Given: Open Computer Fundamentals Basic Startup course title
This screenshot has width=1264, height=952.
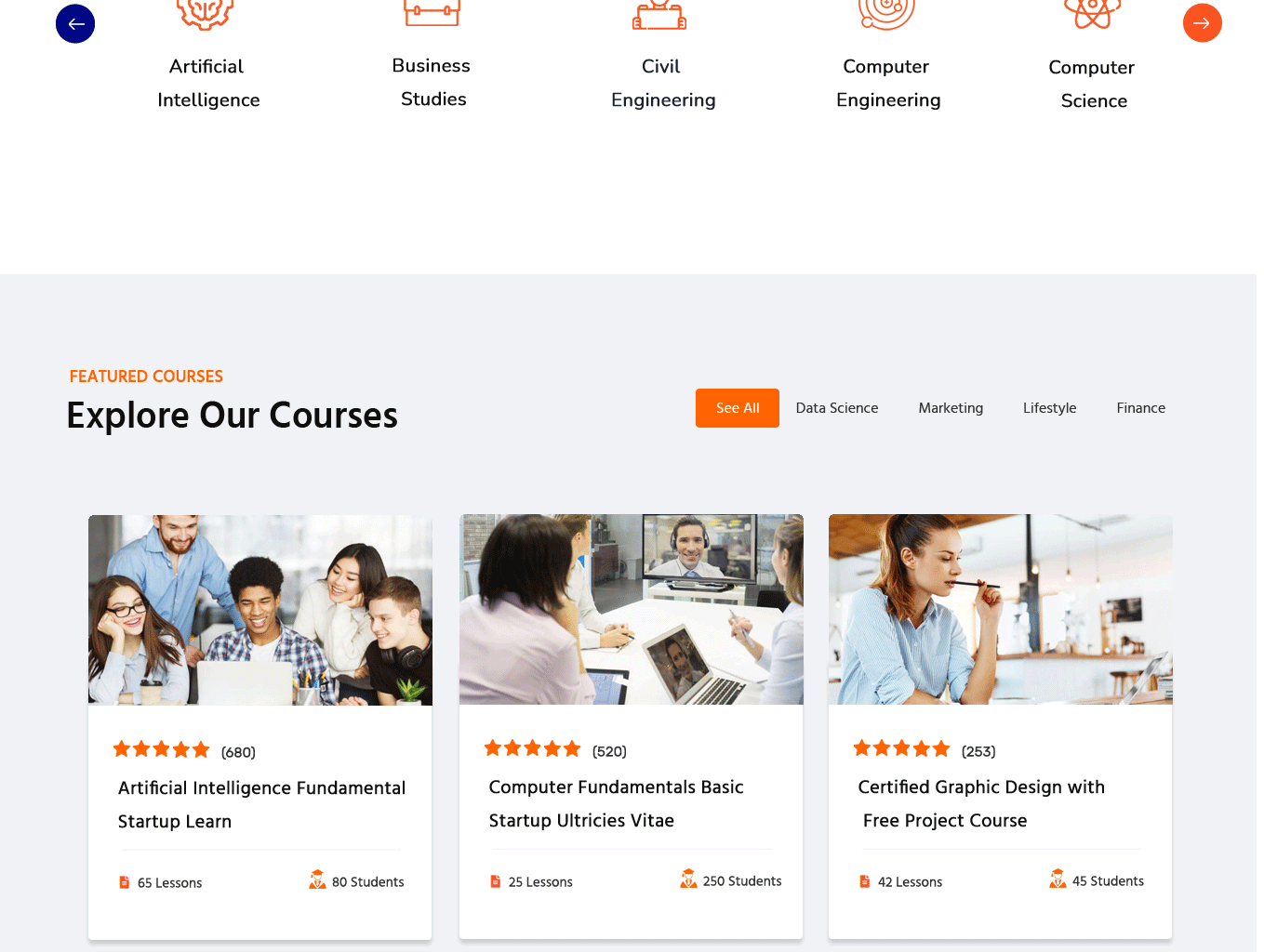Looking at the screenshot, I should pyautogui.click(x=616, y=804).
